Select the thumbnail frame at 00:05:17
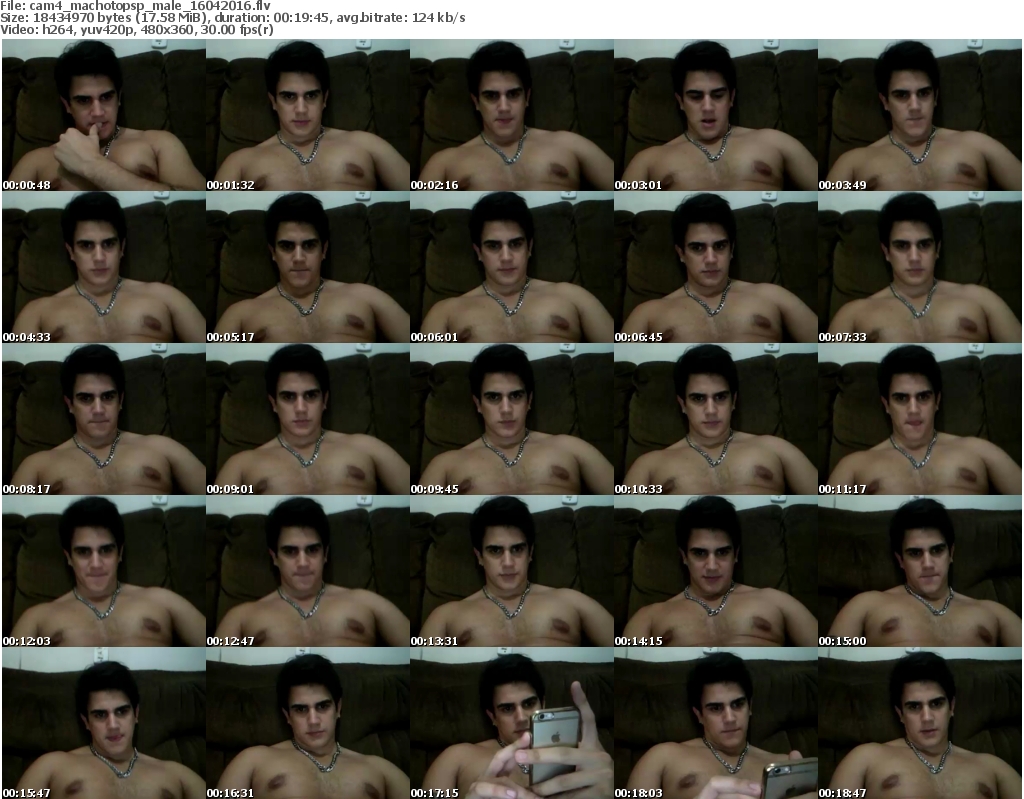The width and height of the screenshot is (1024, 799). point(308,267)
